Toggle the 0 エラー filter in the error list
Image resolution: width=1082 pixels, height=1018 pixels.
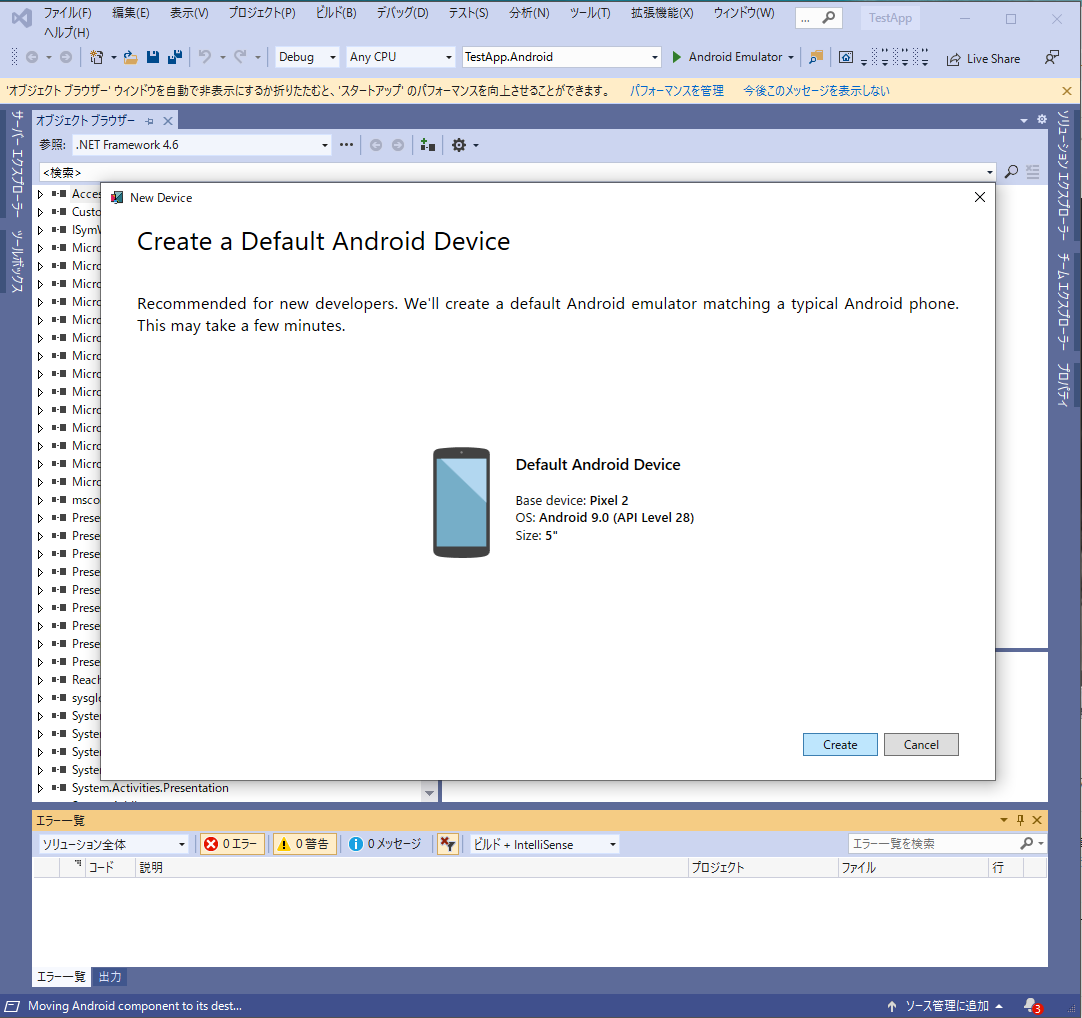pyautogui.click(x=232, y=843)
